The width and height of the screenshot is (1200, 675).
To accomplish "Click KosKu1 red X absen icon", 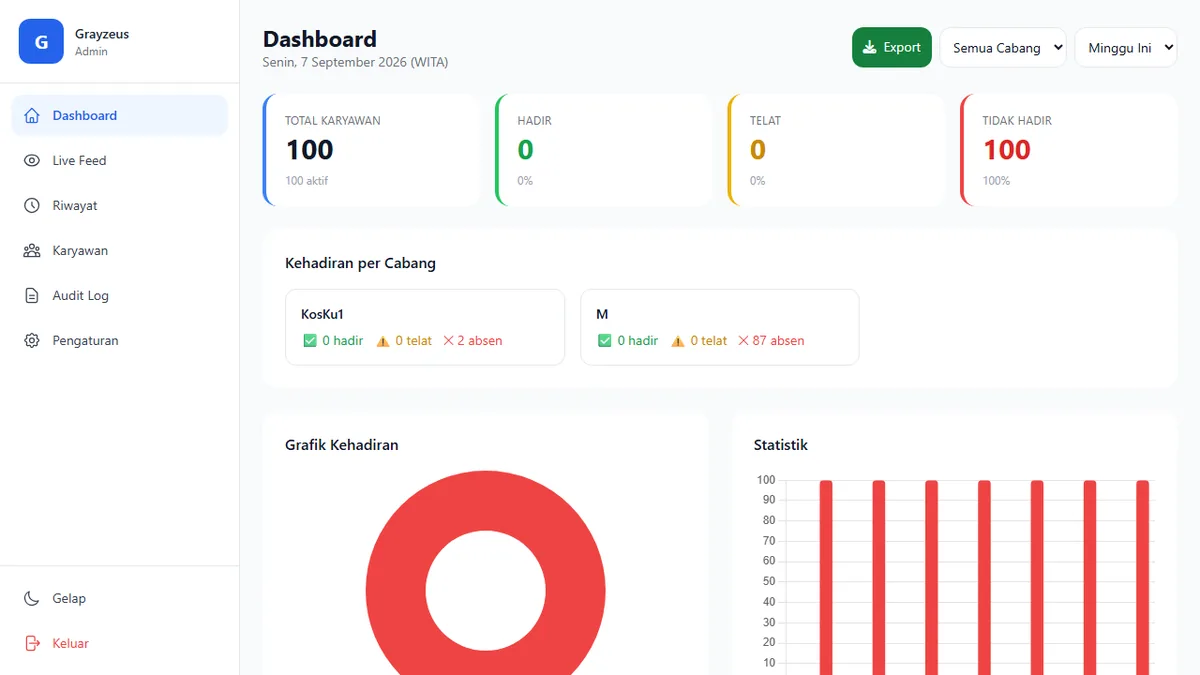I will (x=448, y=341).
